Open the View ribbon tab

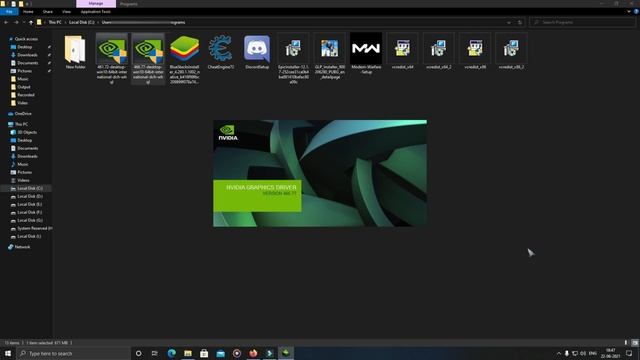[66, 12]
